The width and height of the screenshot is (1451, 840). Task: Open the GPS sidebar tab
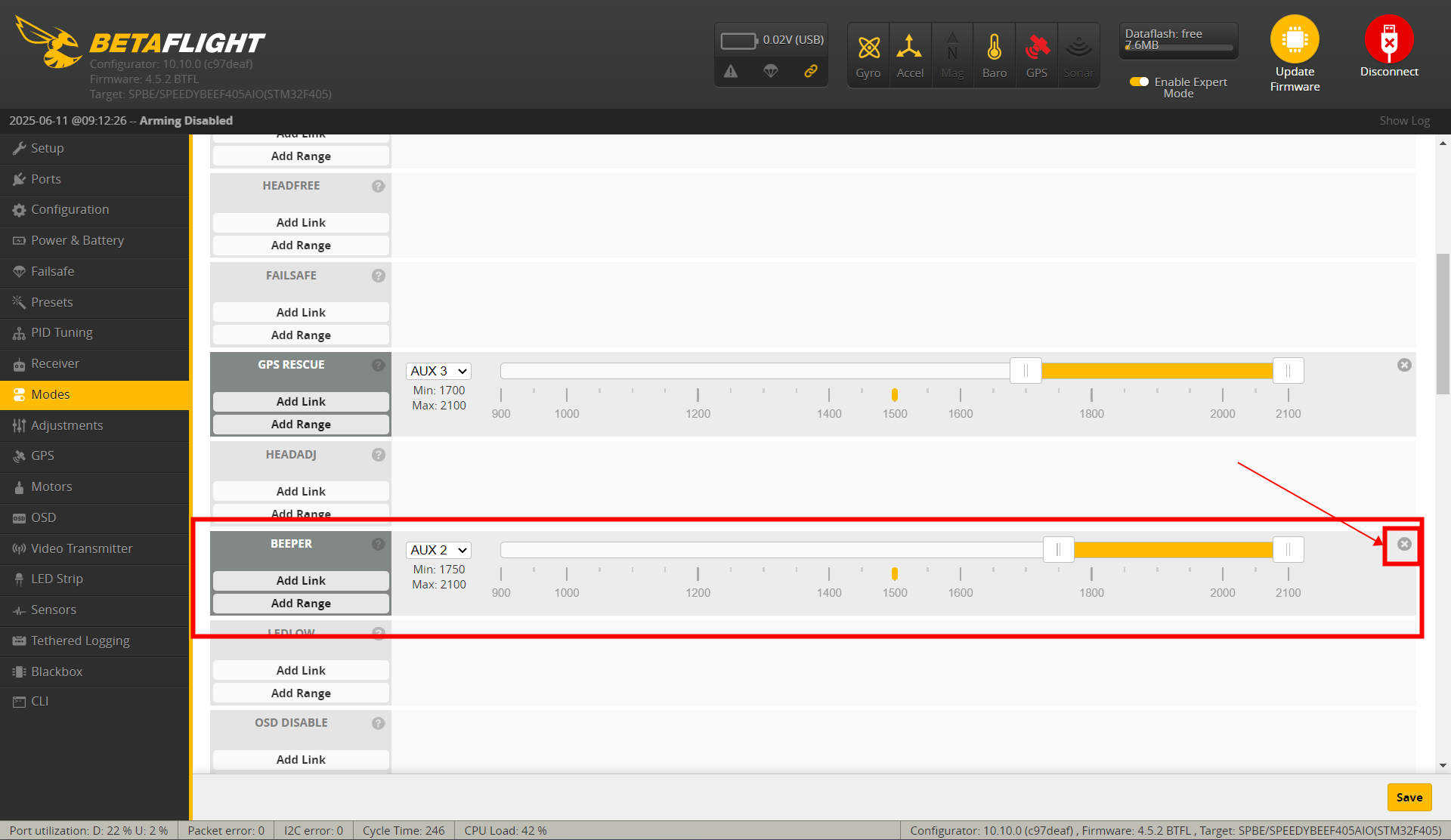[x=94, y=456]
